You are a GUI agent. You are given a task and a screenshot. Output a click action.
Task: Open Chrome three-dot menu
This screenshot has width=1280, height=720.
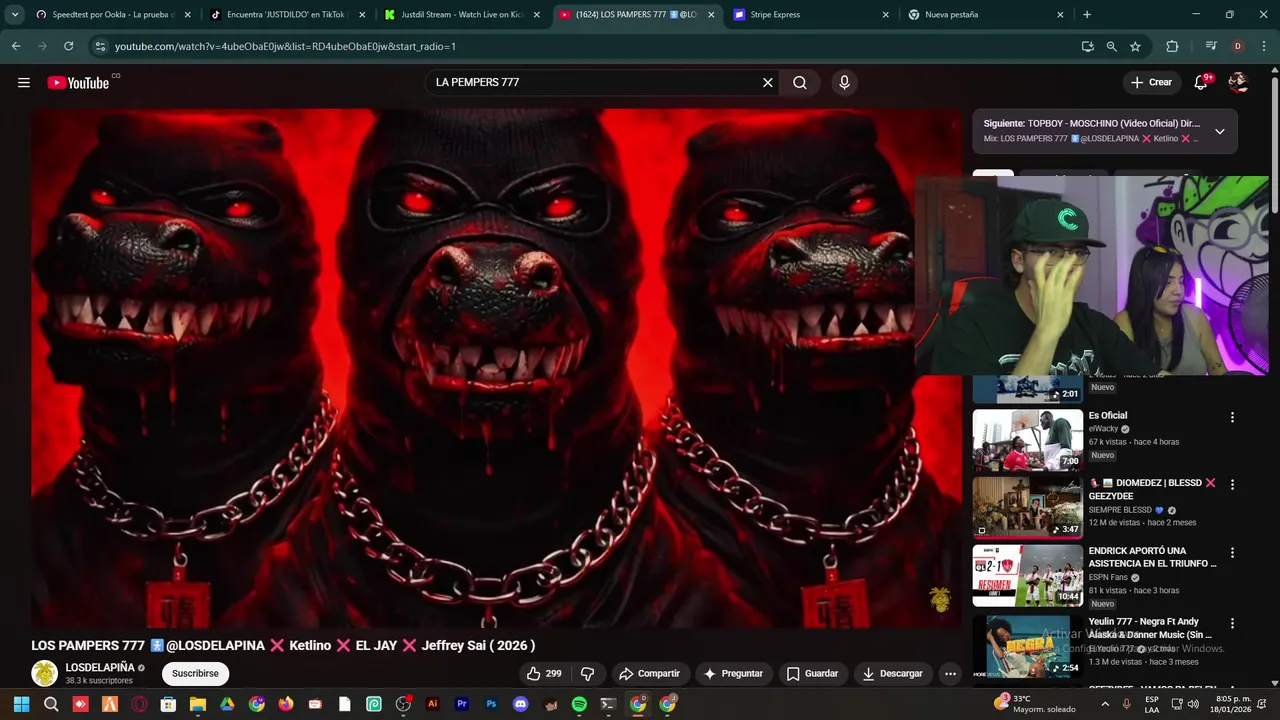point(1264,46)
